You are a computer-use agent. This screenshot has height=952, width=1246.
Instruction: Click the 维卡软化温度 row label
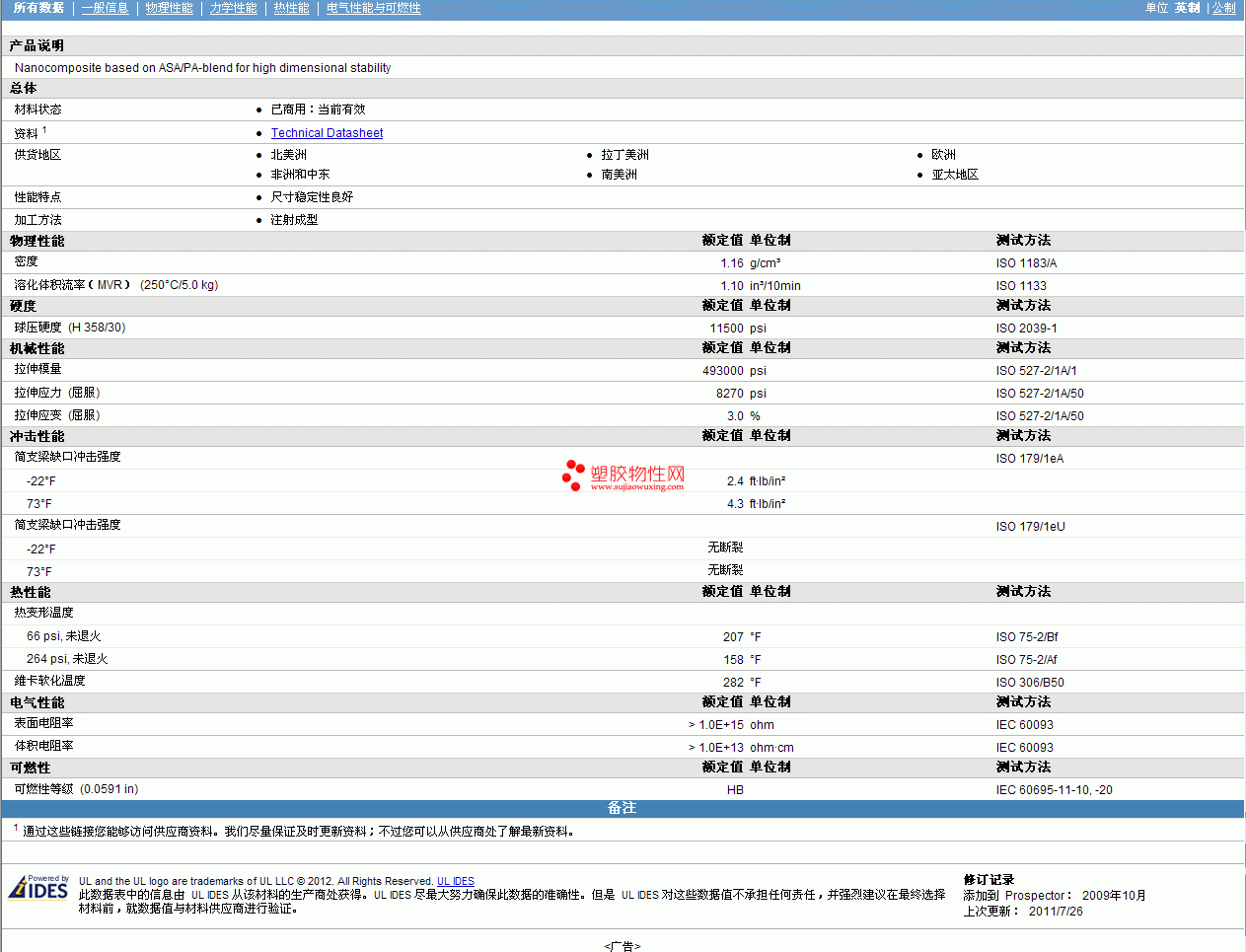[49, 681]
